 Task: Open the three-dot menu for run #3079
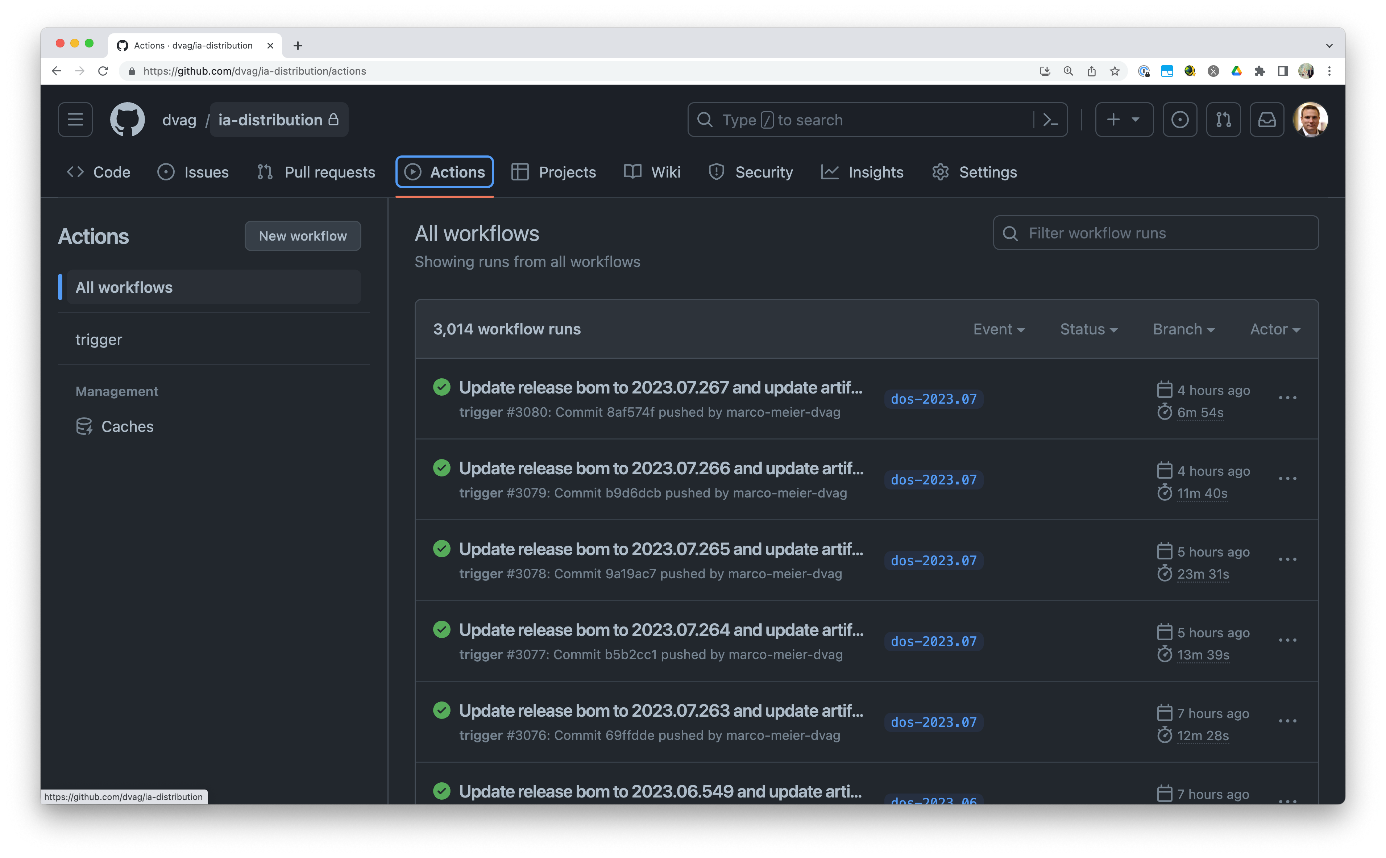pyautogui.click(x=1288, y=479)
